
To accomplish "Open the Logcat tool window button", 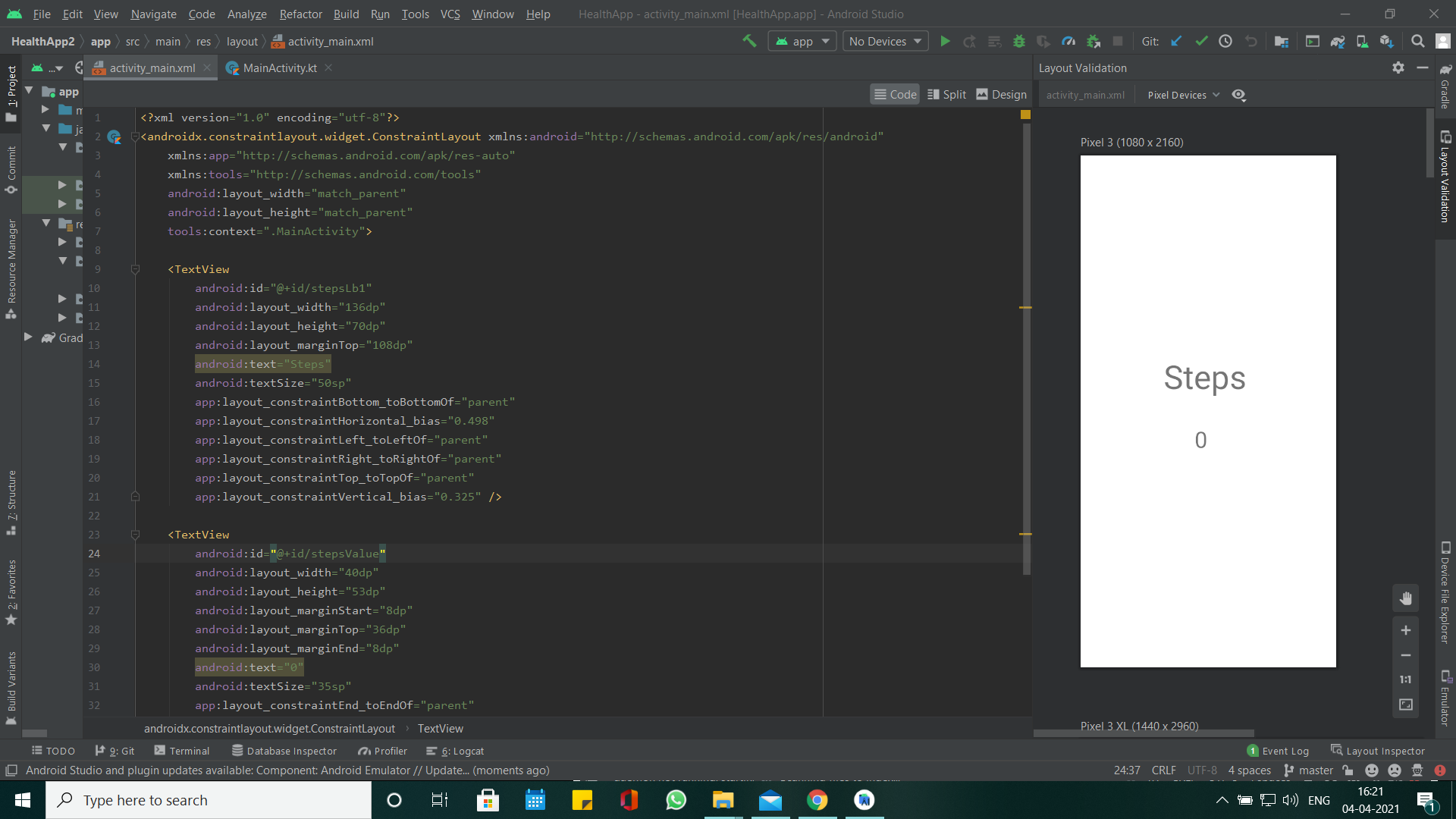I will click(455, 751).
